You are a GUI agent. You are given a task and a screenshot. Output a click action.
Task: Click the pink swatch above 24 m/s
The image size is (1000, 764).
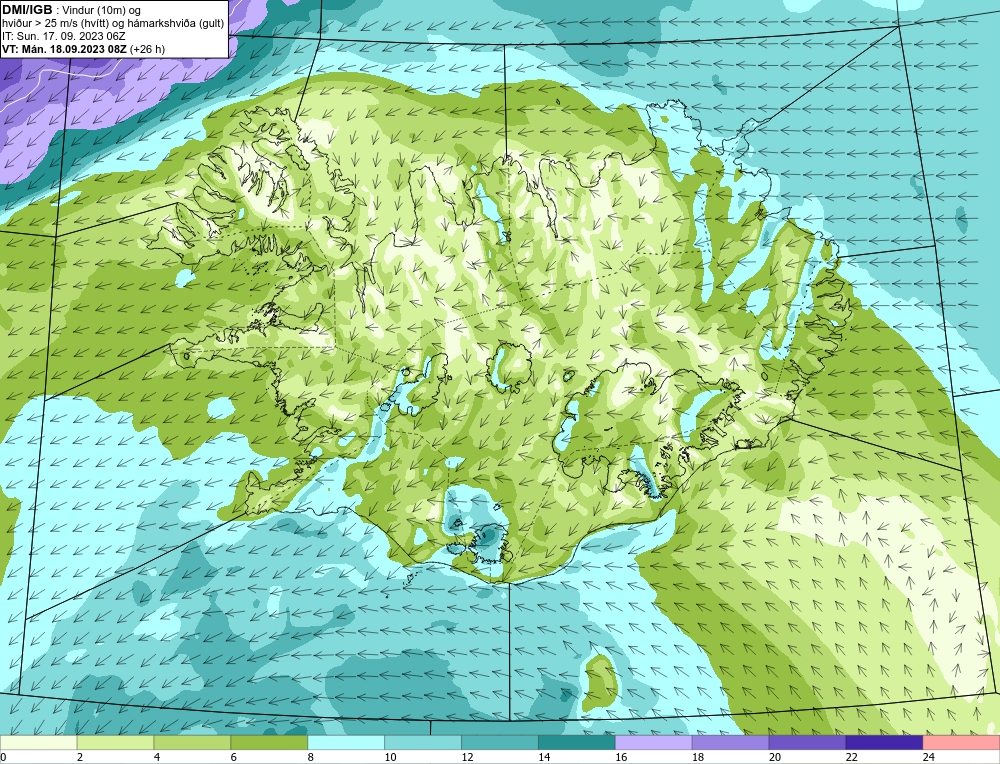(961, 743)
